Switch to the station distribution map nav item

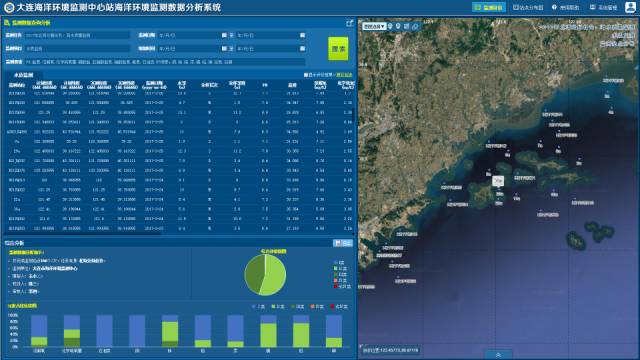point(528,7)
